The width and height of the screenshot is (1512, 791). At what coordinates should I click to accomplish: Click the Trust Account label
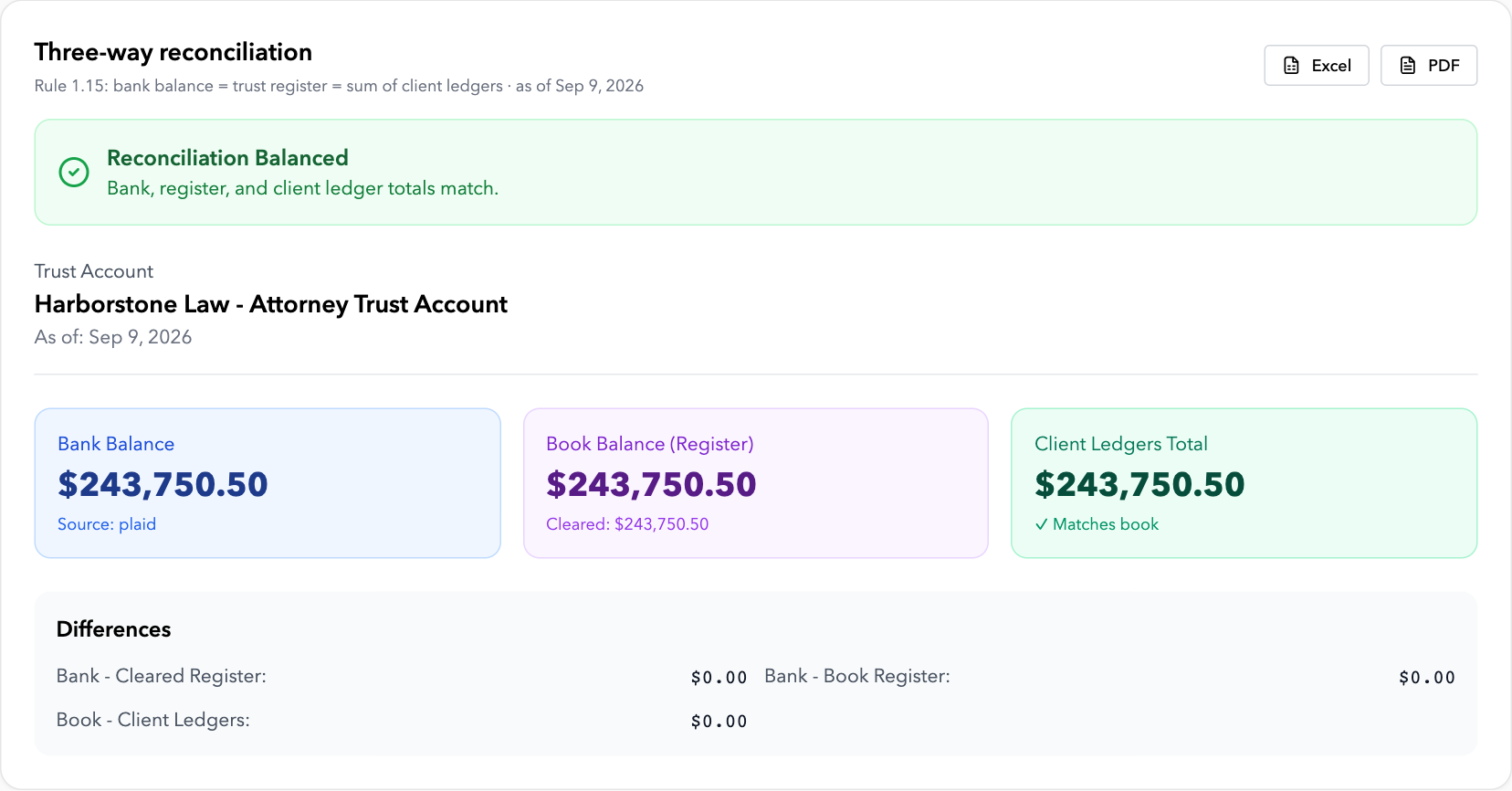[x=94, y=271]
